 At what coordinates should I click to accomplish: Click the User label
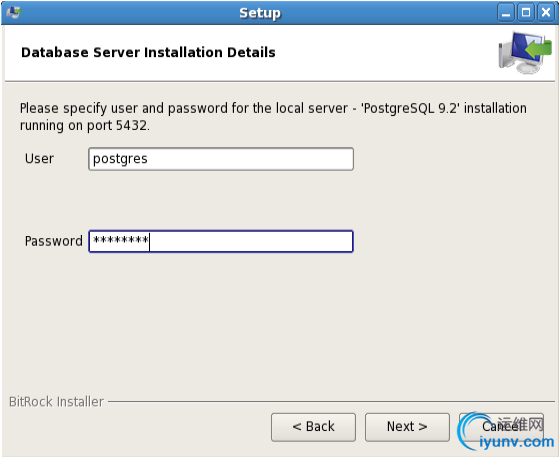click(x=39, y=159)
